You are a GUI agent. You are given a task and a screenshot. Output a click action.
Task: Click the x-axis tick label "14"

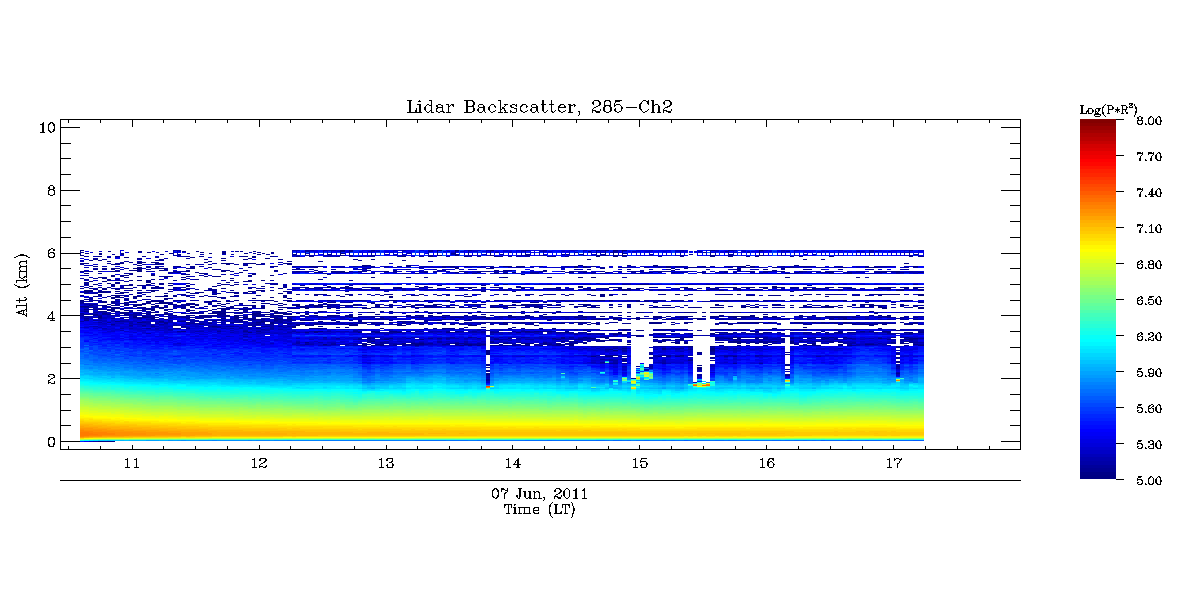tap(512, 463)
